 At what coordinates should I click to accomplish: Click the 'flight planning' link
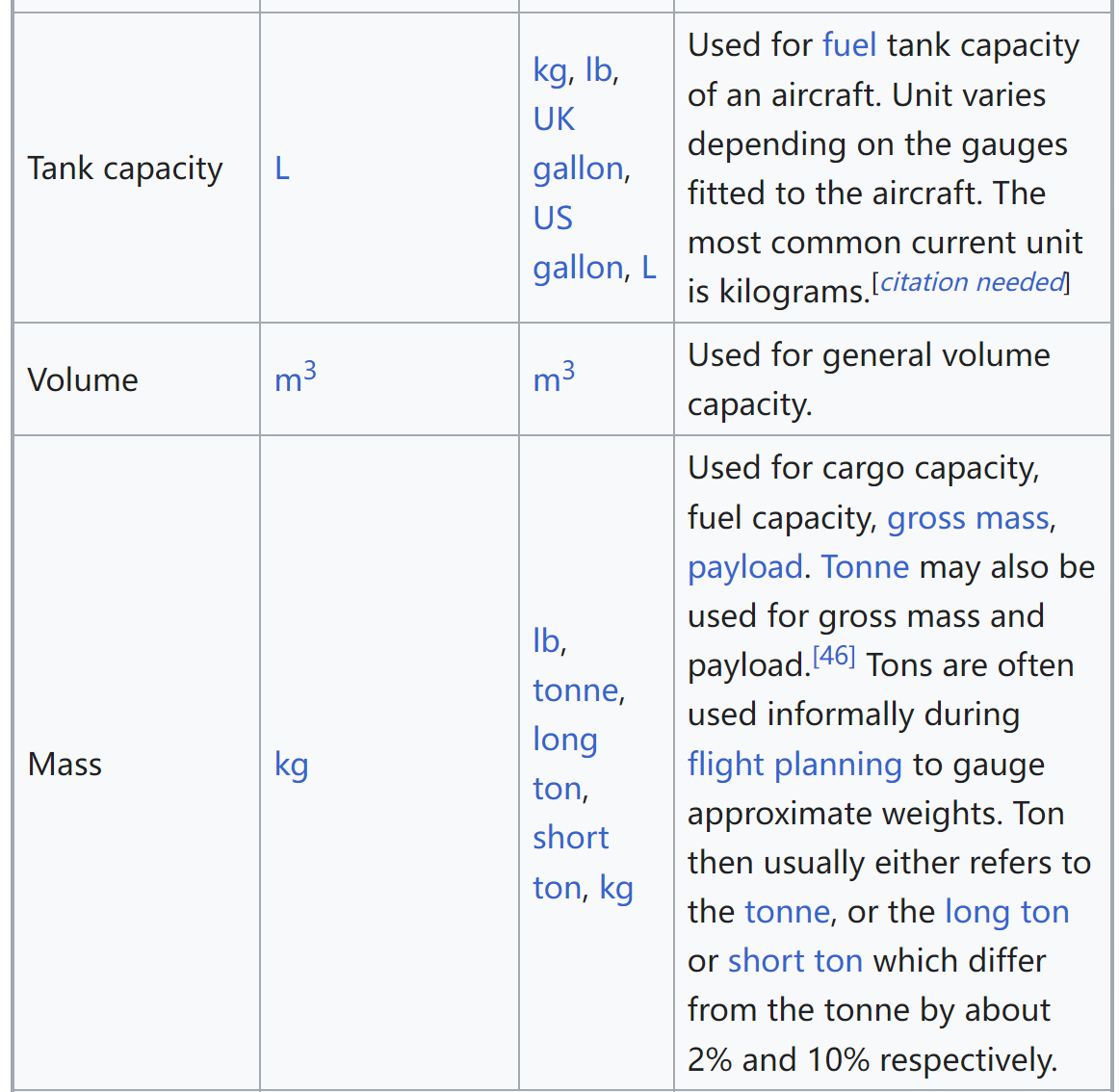795,766
